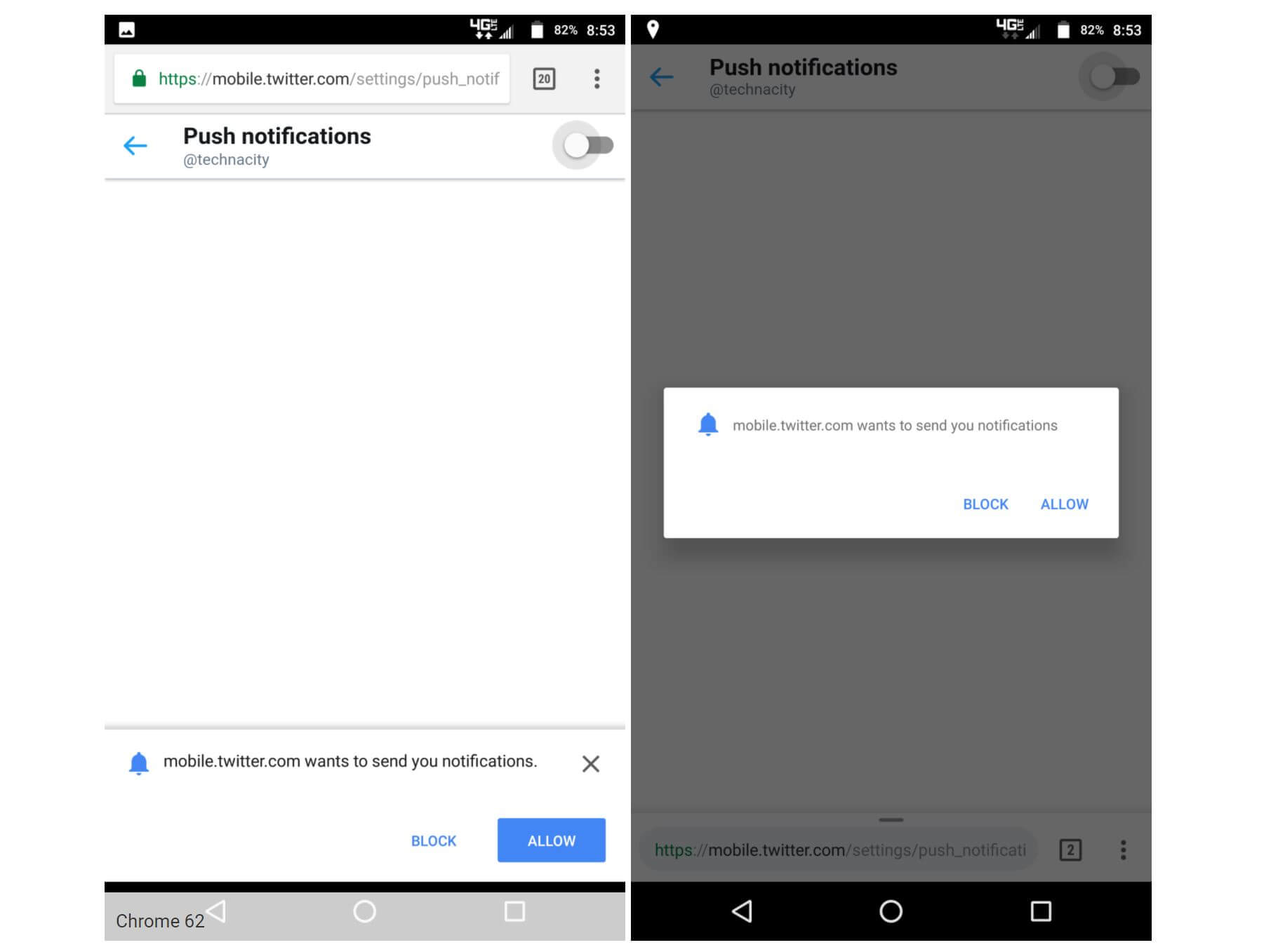Dismiss the notification infobar with X
1278x952 pixels.
(590, 763)
